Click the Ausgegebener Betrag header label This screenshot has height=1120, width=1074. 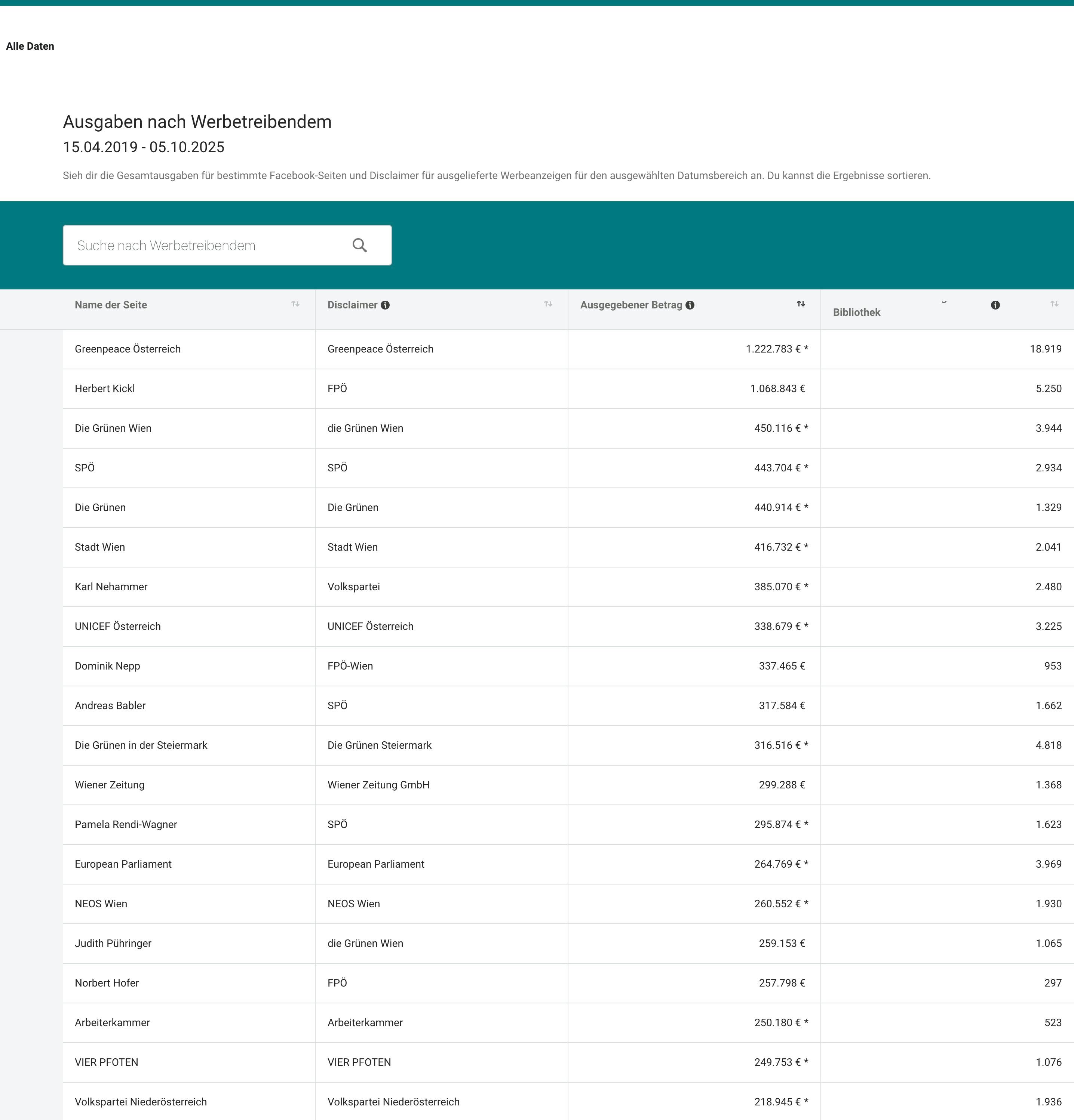click(x=631, y=305)
